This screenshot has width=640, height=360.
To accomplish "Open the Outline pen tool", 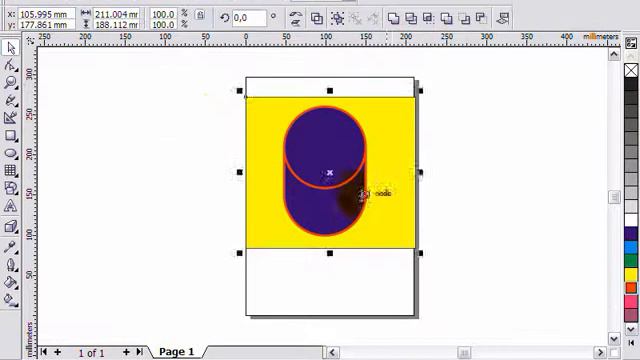I will coord(10,265).
